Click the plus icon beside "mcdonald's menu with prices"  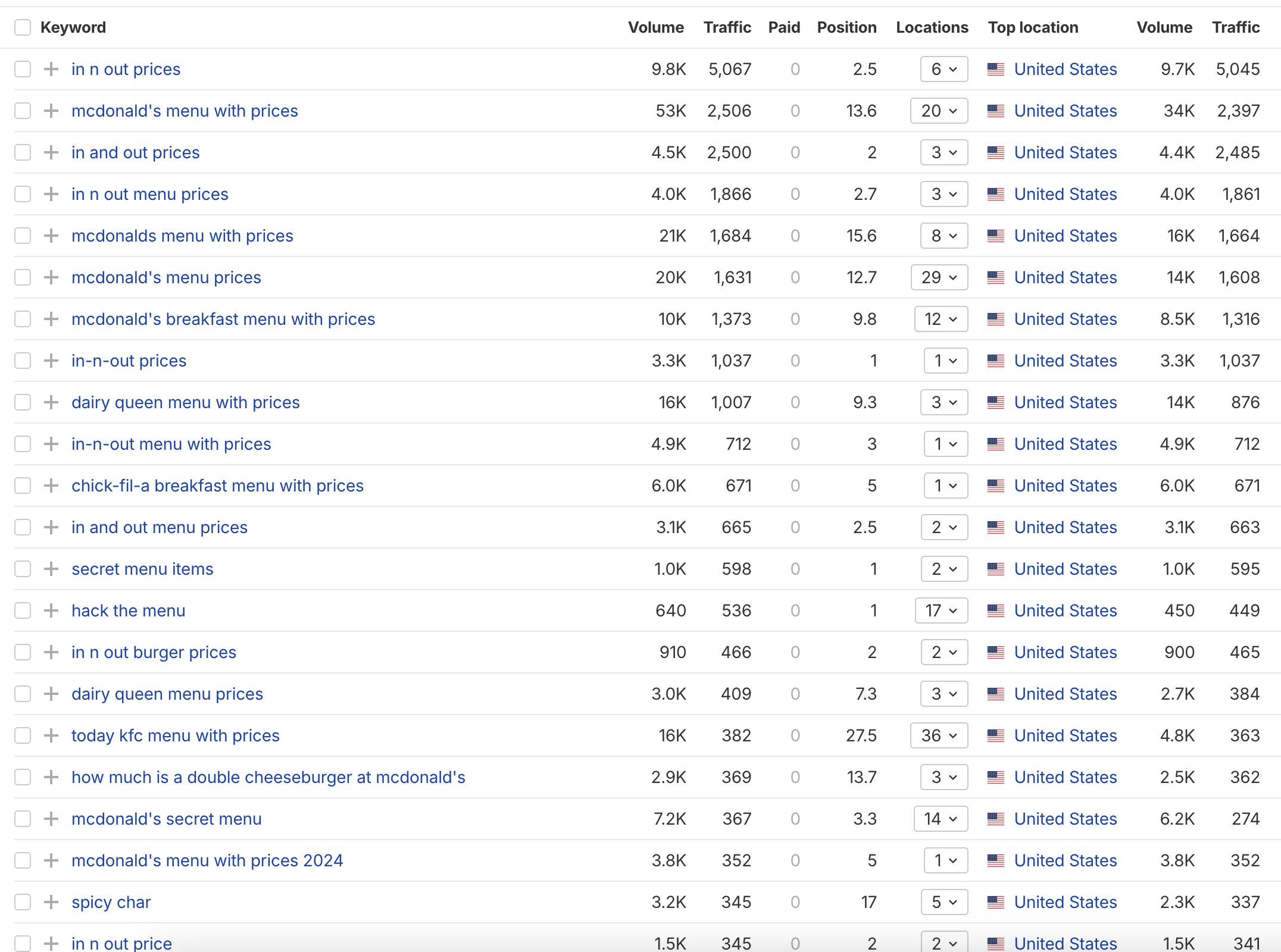pos(51,111)
